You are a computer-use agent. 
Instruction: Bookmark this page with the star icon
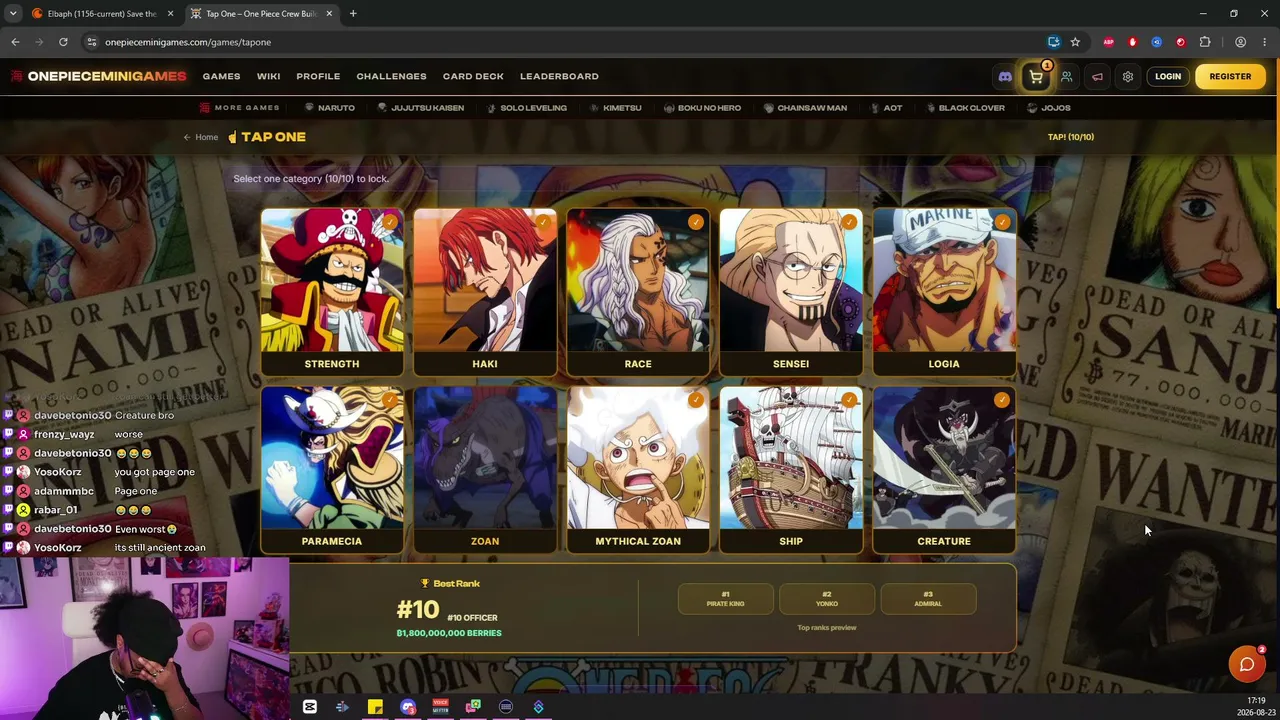[x=1075, y=42]
